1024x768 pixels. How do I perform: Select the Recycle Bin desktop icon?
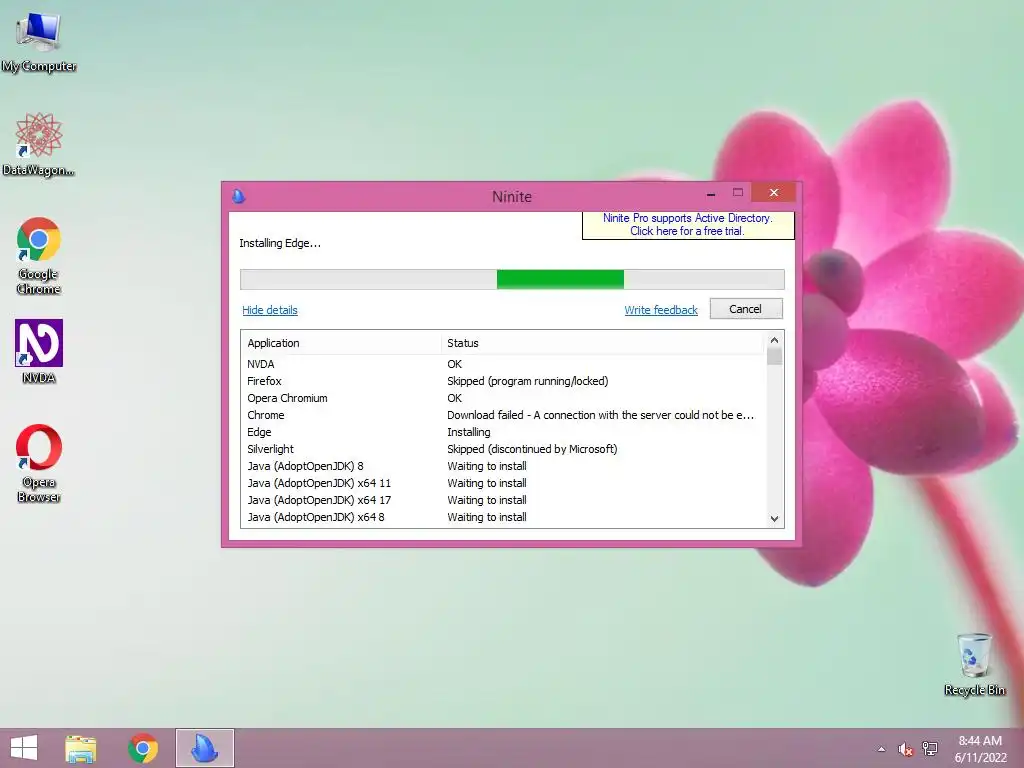tap(974, 664)
